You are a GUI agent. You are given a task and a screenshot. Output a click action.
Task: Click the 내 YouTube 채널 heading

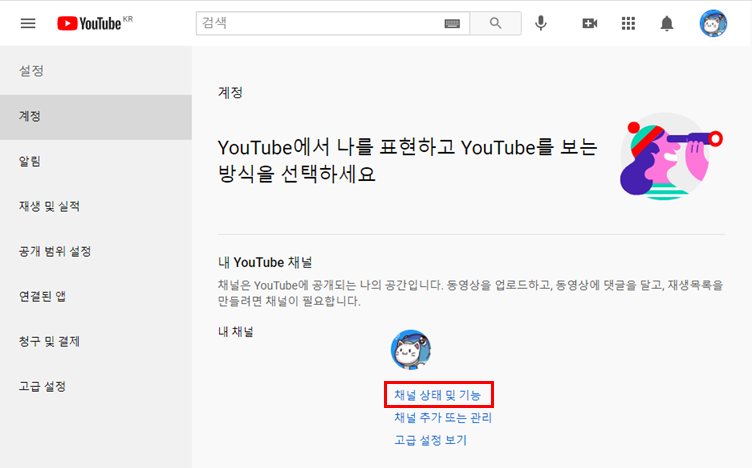265,262
